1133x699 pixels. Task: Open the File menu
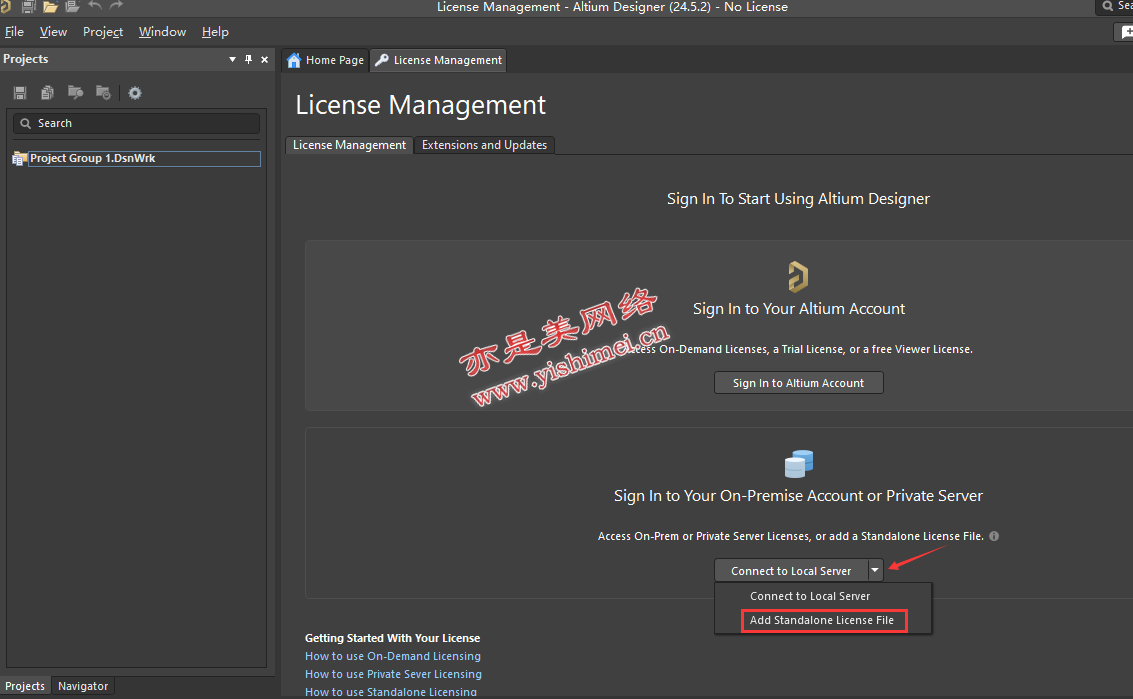click(14, 32)
